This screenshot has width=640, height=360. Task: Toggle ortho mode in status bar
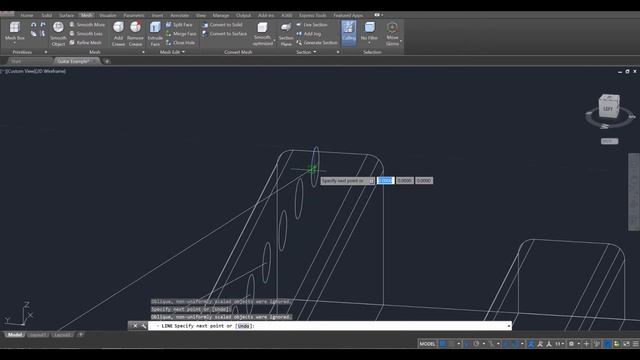(467, 344)
